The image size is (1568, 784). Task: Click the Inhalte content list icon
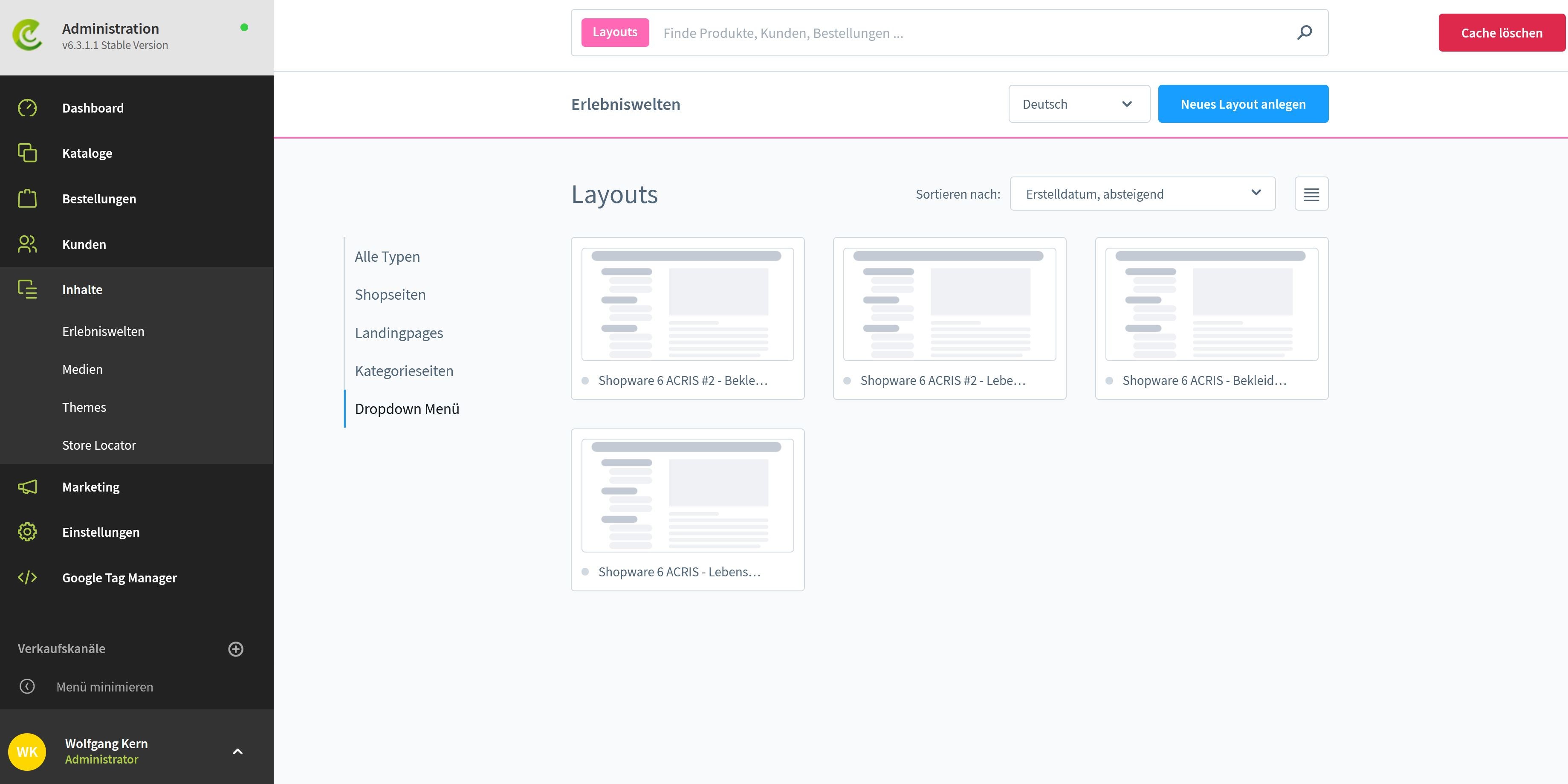(x=27, y=289)
